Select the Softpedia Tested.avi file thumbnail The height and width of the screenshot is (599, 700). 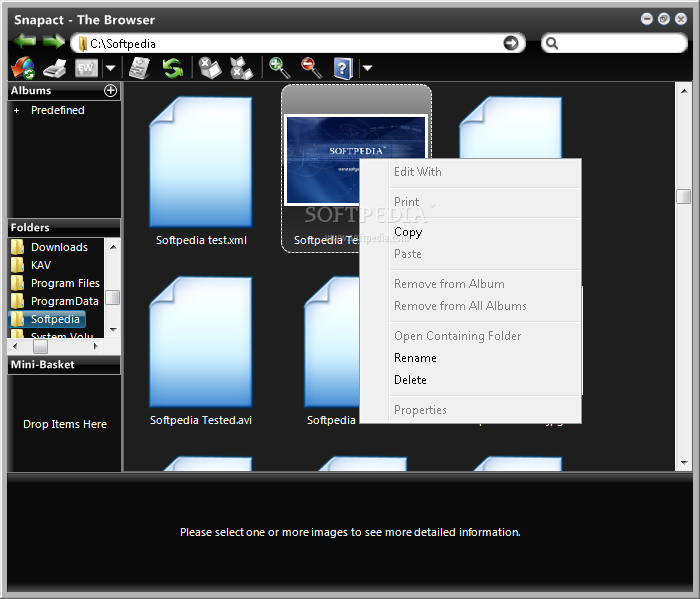pyautogui.click(x=201, y=342)
